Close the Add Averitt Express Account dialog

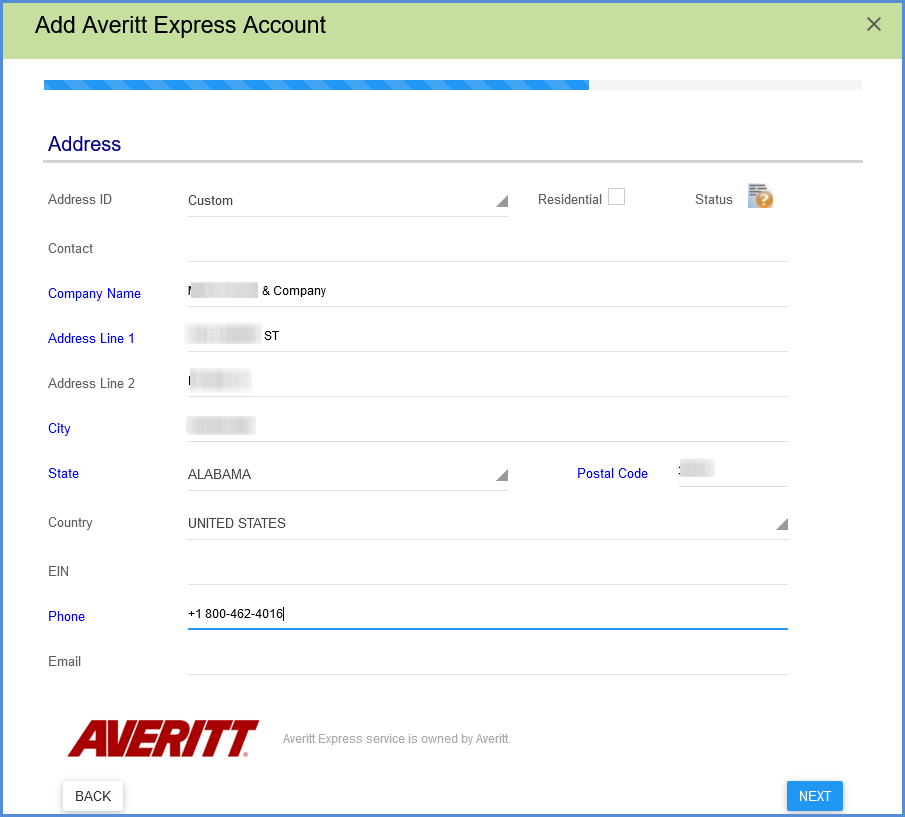(873, 24)
